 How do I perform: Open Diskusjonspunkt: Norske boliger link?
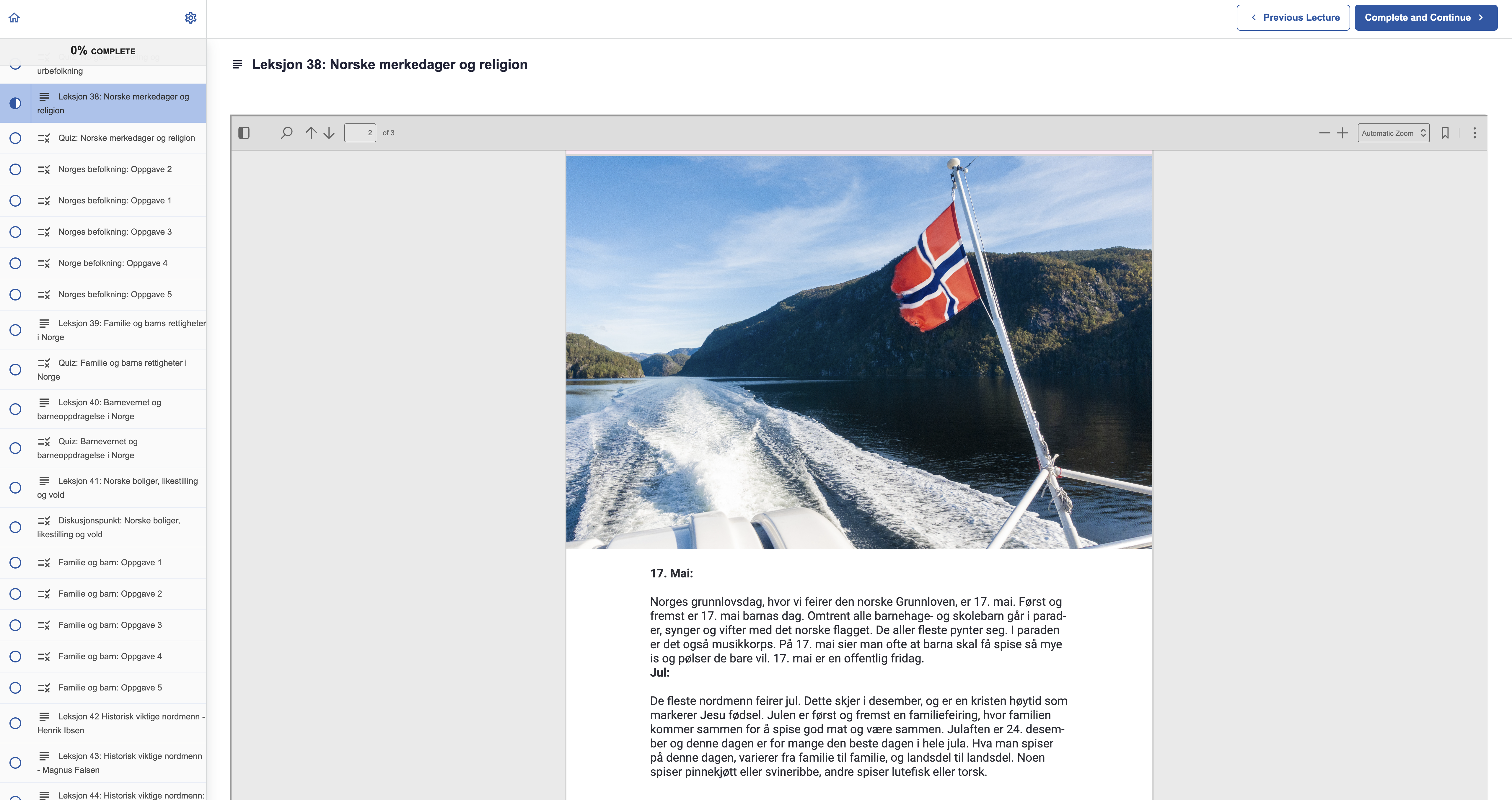[x=109, y=528]
